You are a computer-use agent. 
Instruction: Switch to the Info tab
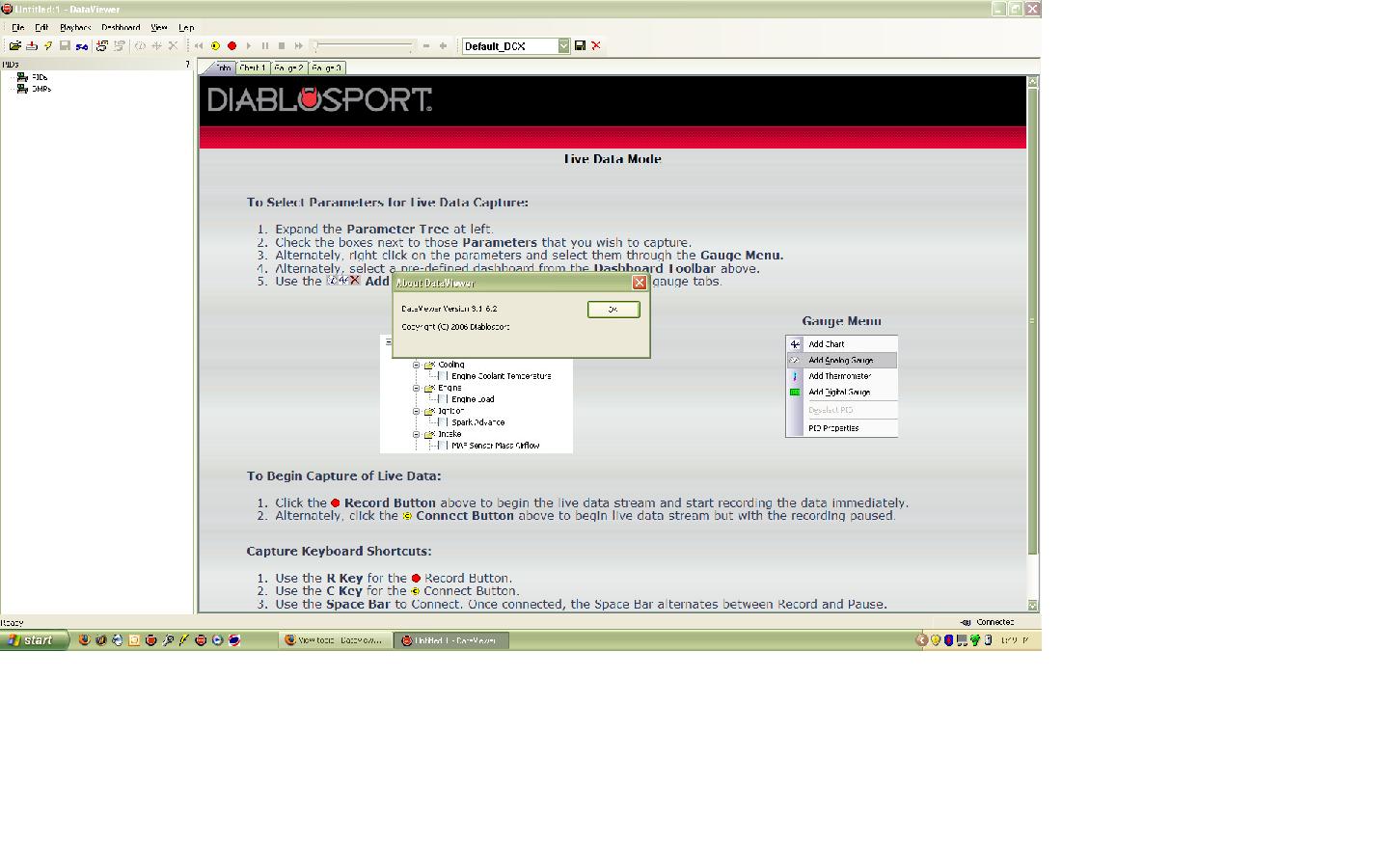[223, 68]
